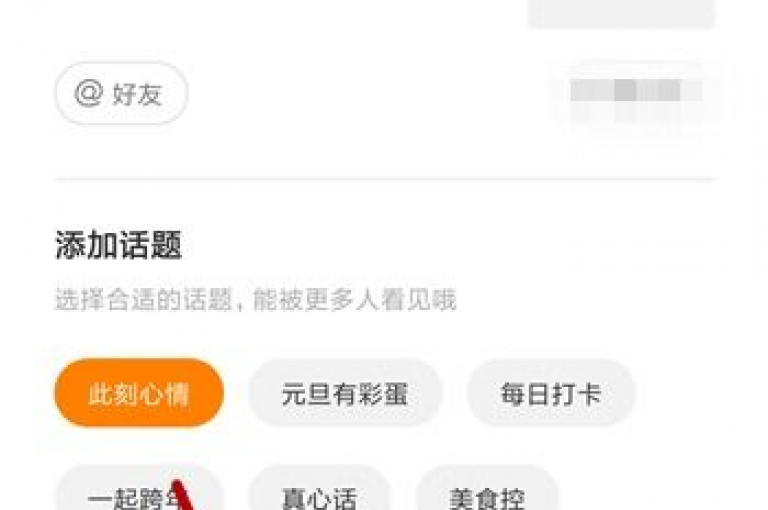Open the 好友 mention picker

coord(121,93)
